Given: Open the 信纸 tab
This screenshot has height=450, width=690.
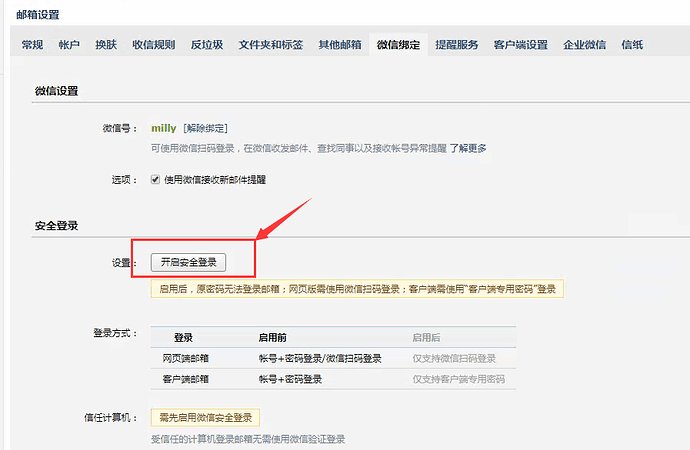Looking at the screenshot, I should (x=632, y=45).
